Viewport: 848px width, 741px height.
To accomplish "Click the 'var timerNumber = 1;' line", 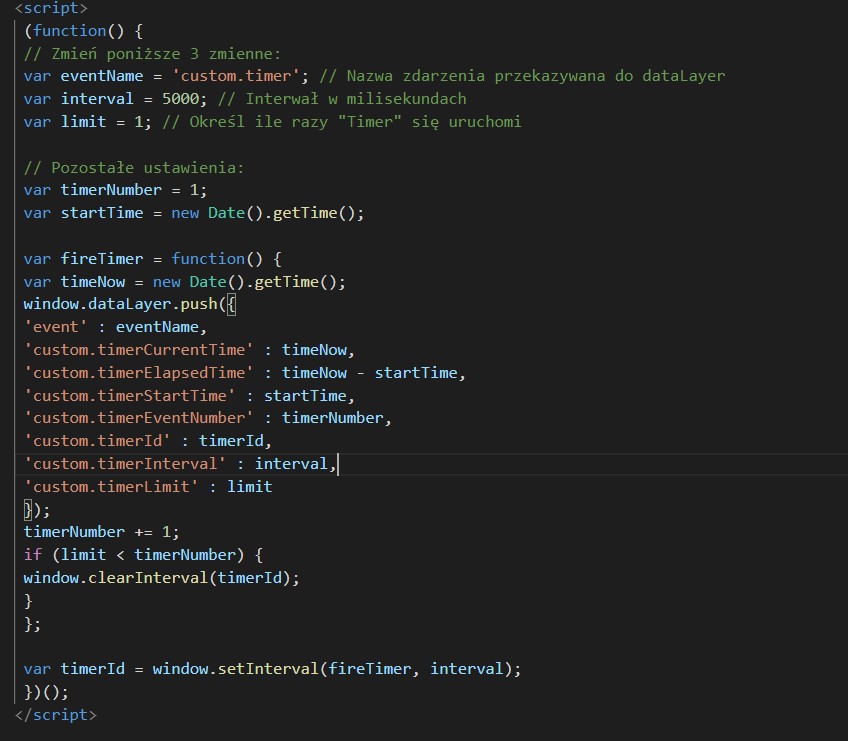I will (115, 190).
